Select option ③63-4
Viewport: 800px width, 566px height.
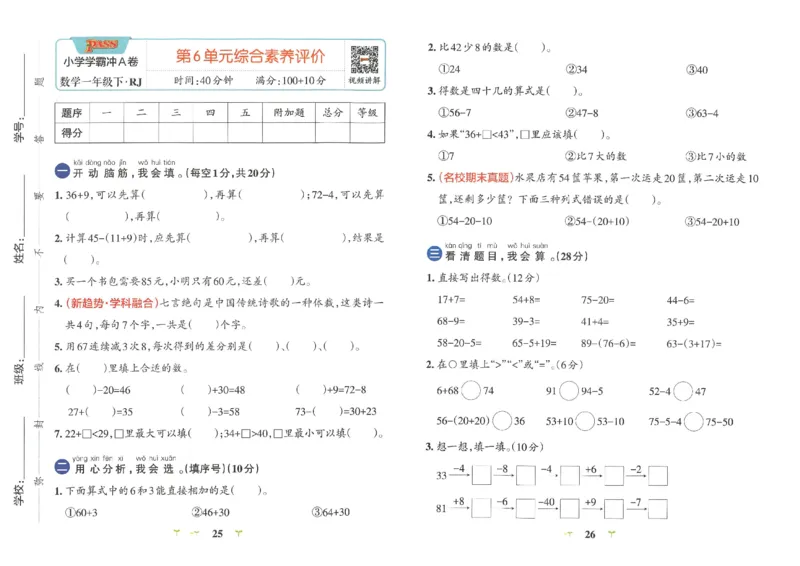(702, 113)
